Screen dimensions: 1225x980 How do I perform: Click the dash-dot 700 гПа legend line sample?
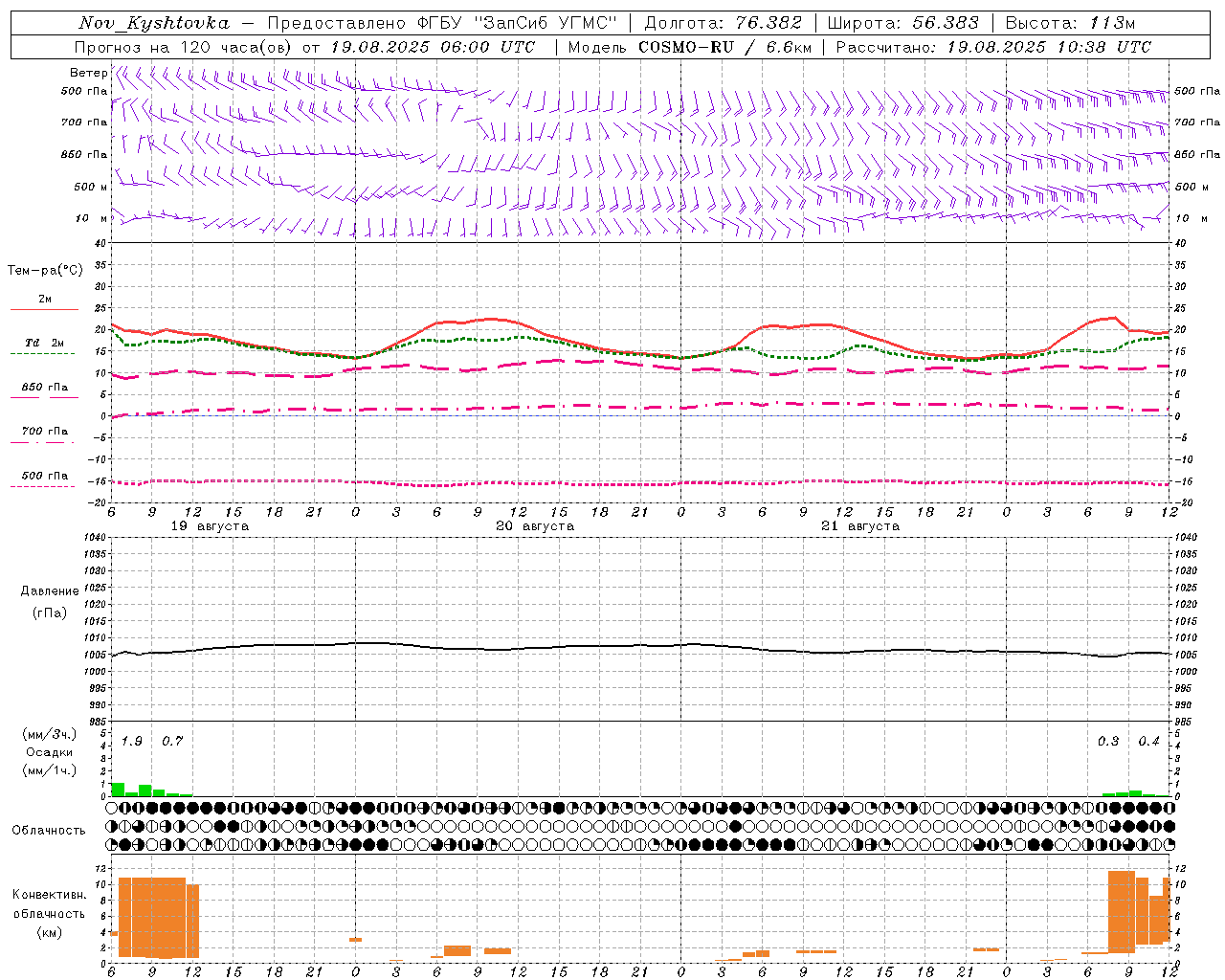point(42,442)
